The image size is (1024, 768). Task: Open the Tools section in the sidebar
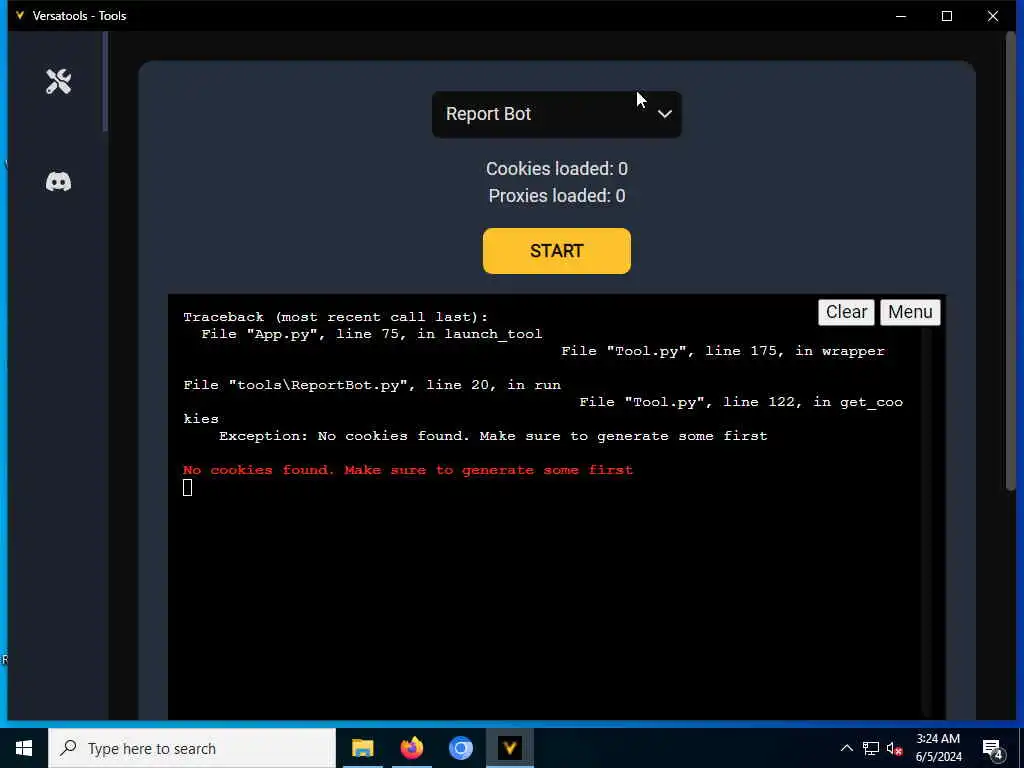pyautogui.click(x=58, y=82)
